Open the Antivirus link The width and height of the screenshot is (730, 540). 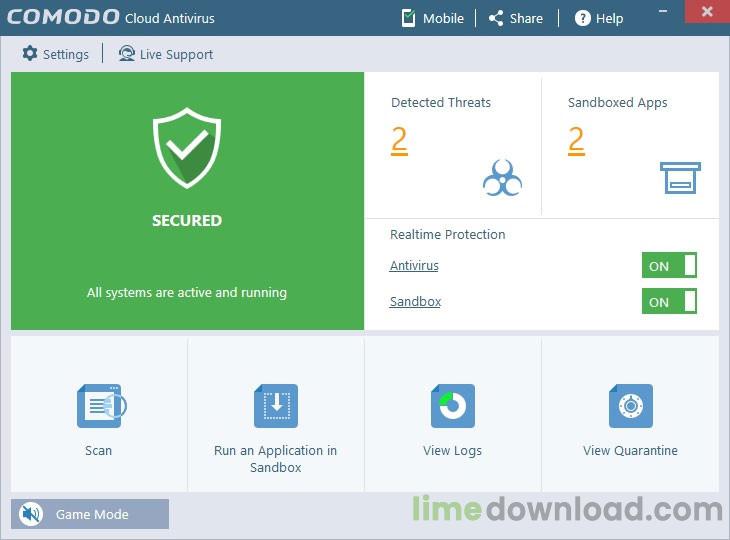(414, 265)
